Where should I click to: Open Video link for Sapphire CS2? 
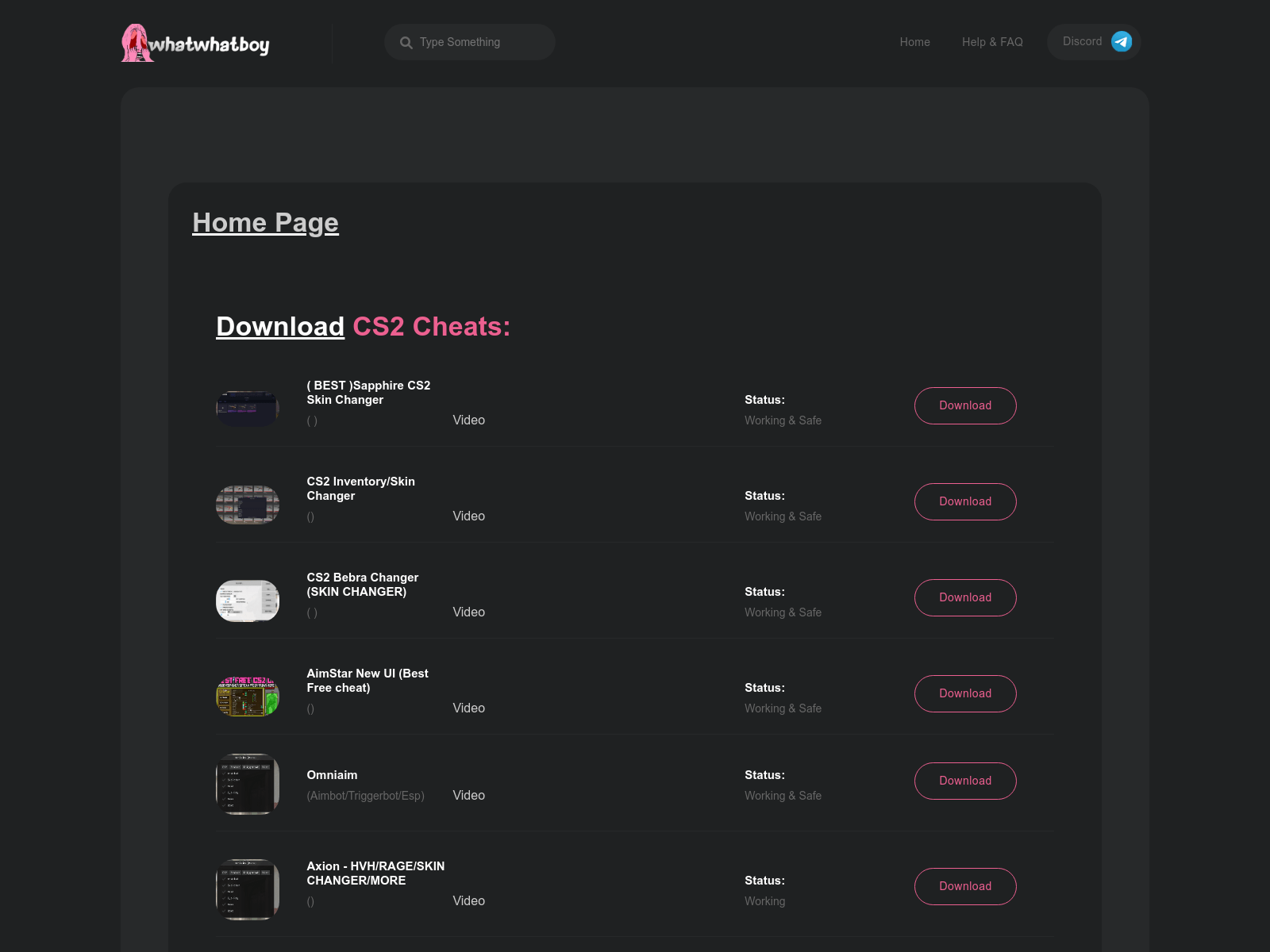[468, 420]
